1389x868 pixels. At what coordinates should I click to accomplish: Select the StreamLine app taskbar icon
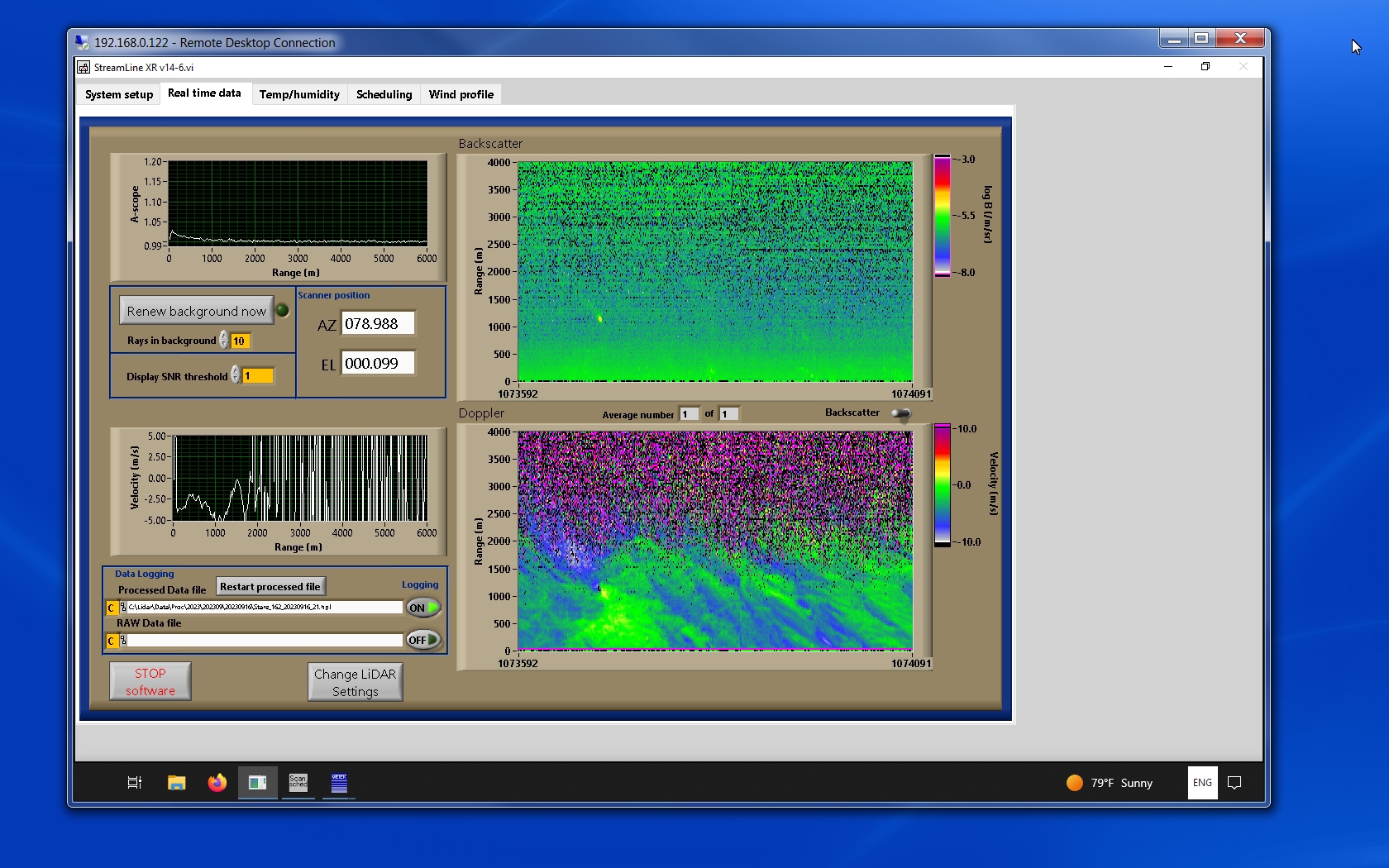click(257, 782)
